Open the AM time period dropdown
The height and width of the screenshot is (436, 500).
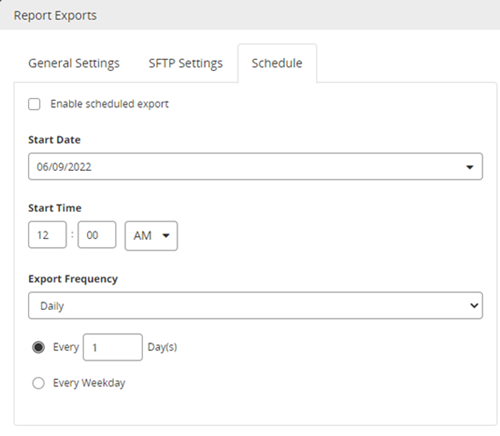151,236
